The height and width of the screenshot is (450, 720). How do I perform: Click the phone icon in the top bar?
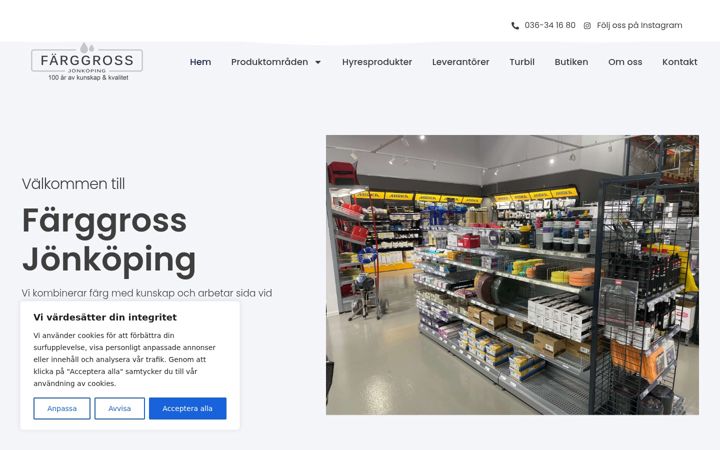coord(515,26)
